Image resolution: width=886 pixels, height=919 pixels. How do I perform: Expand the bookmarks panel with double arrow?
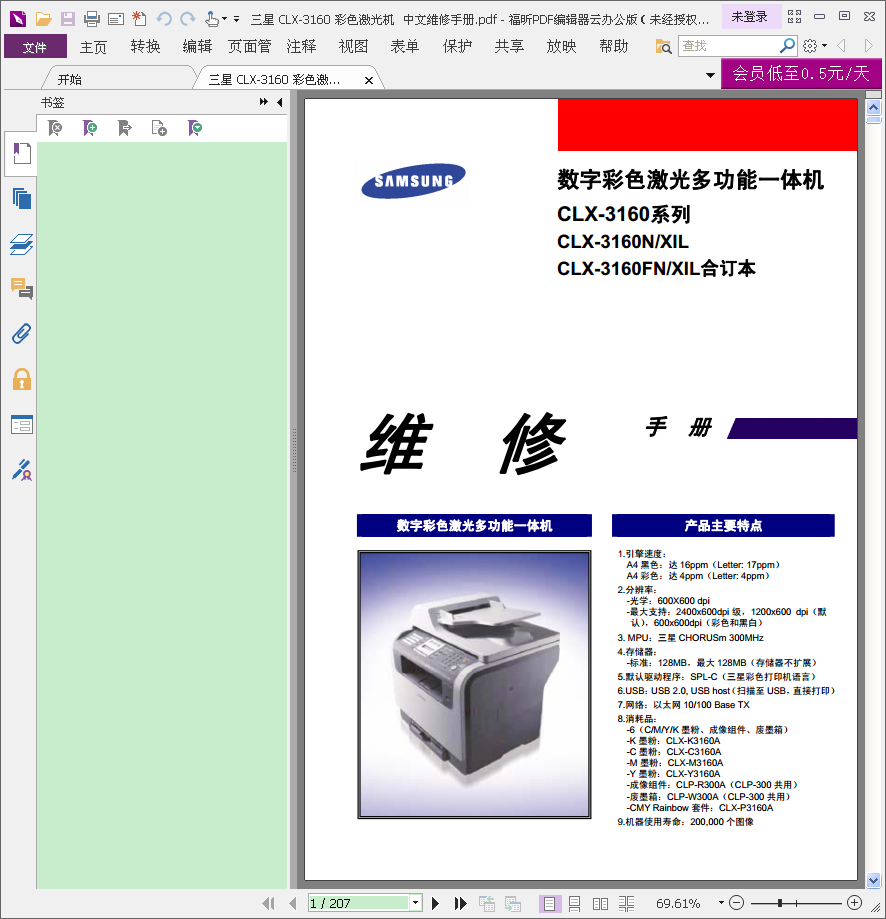[264, 102]
